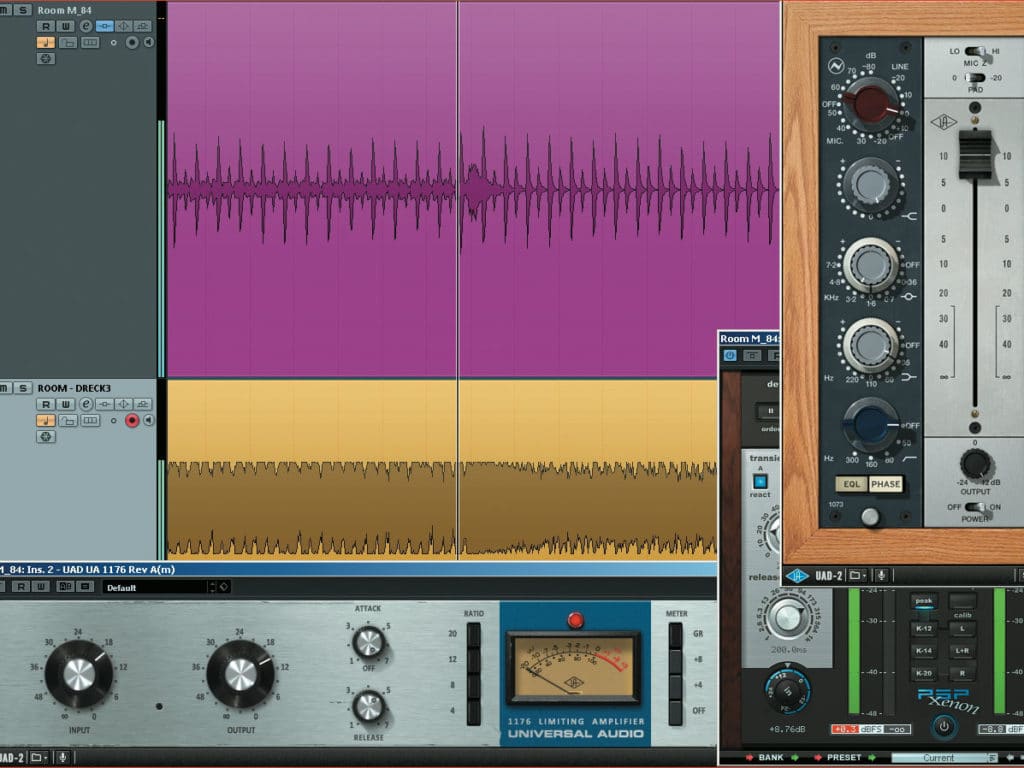Switch the 1176 meter OFF
This screenshot has width=1024, height=768.
point(675,711)
